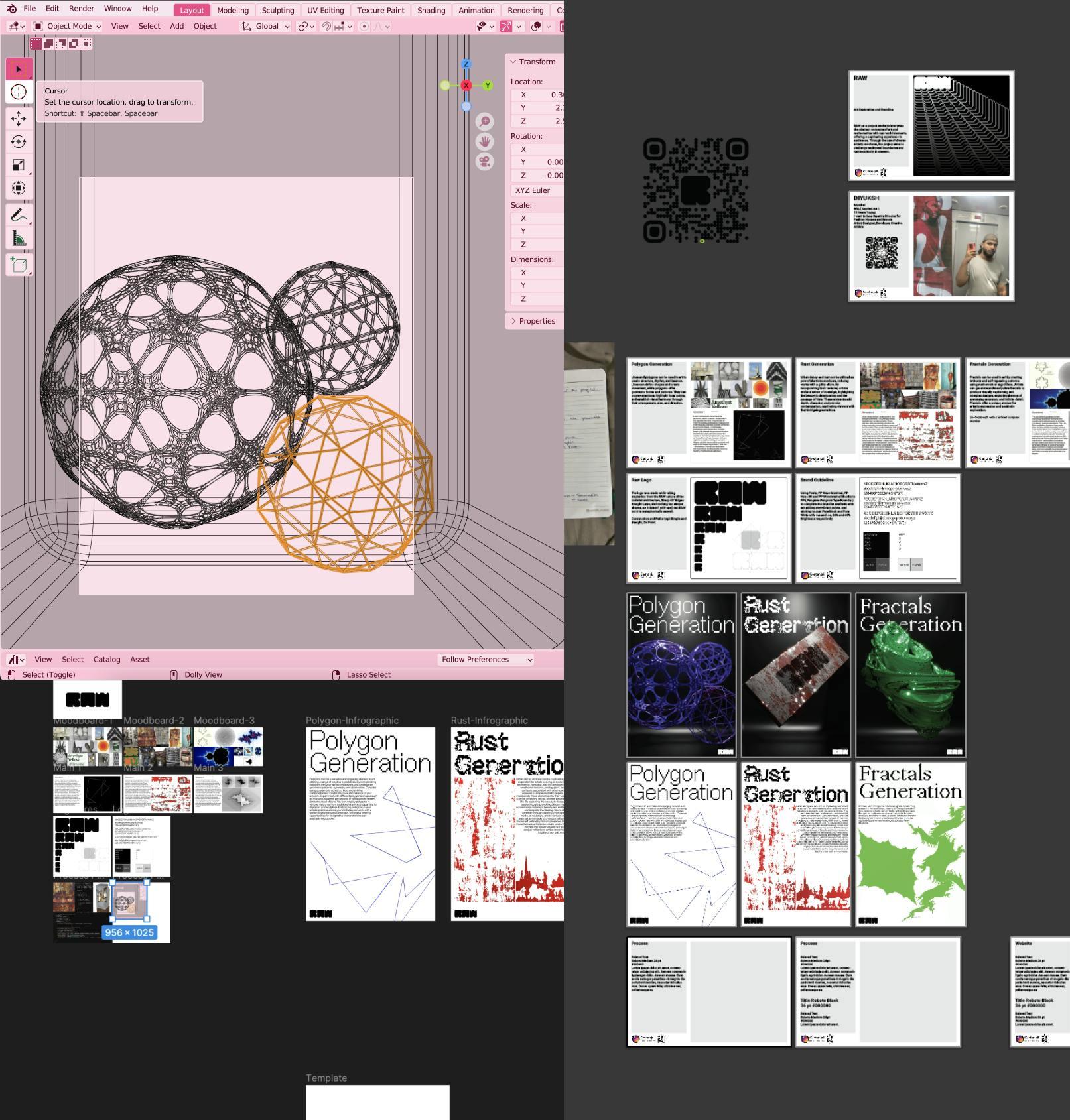Open the pivot point dropdown
This screenshot has height=1120, width=1070.
306,27
